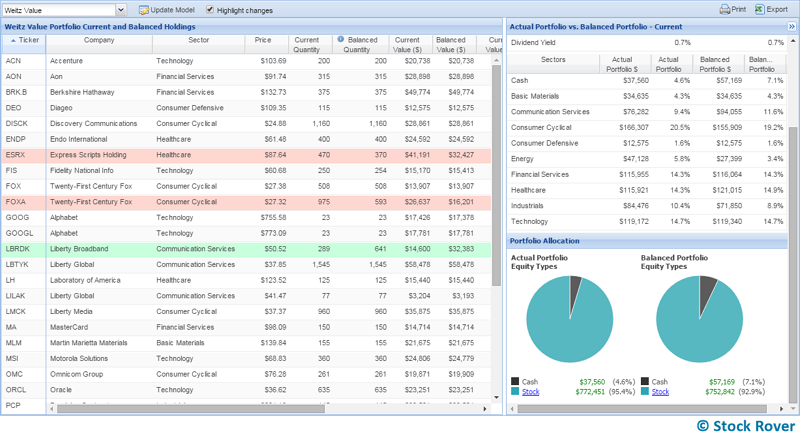
Task: Click the holdings table vertical scrollbar
Action: coord(497,200)
